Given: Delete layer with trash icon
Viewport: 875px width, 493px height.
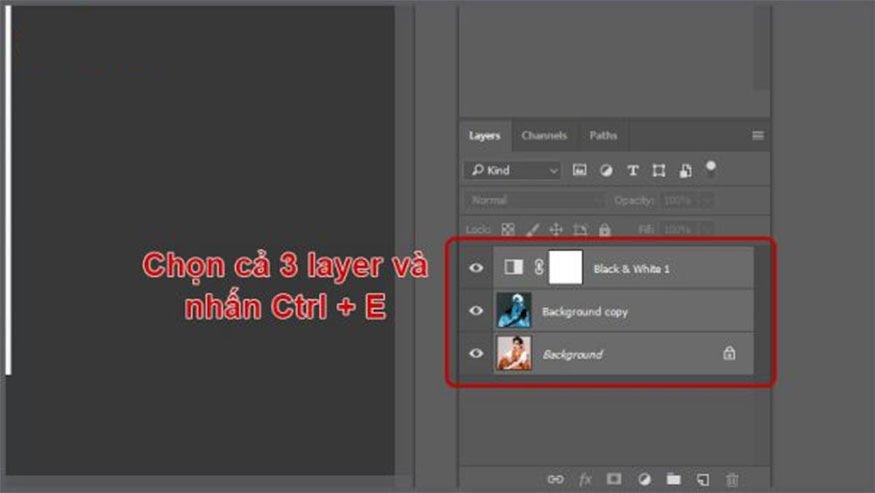Looking at the screenshot, I should [732, 479].
